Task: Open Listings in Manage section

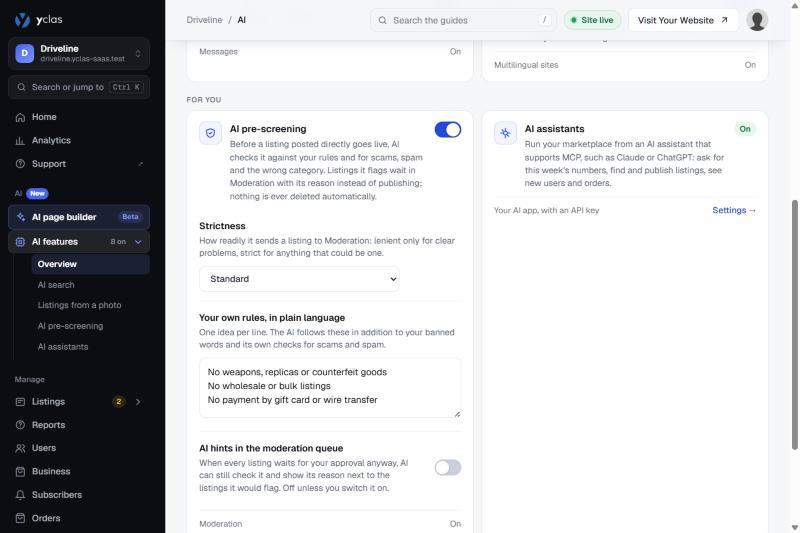Action: (79, 402)
